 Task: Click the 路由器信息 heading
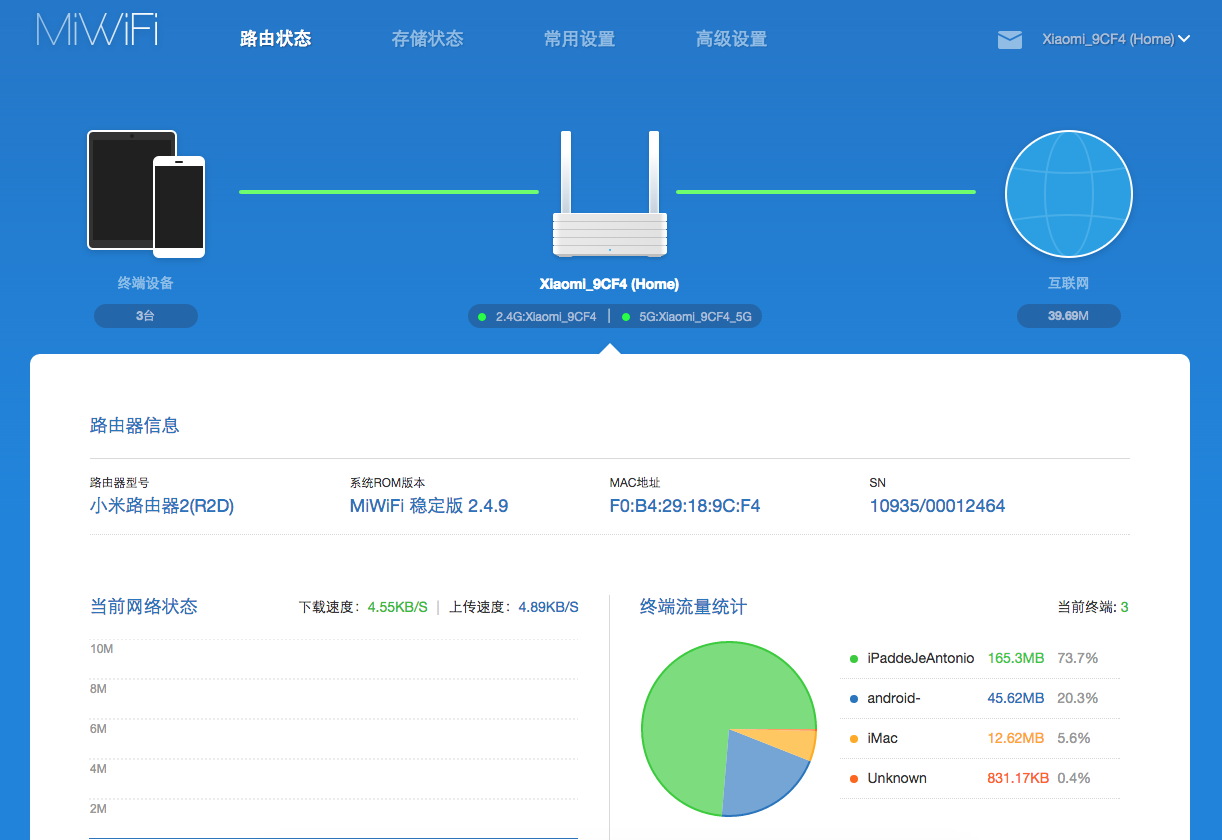135,425
